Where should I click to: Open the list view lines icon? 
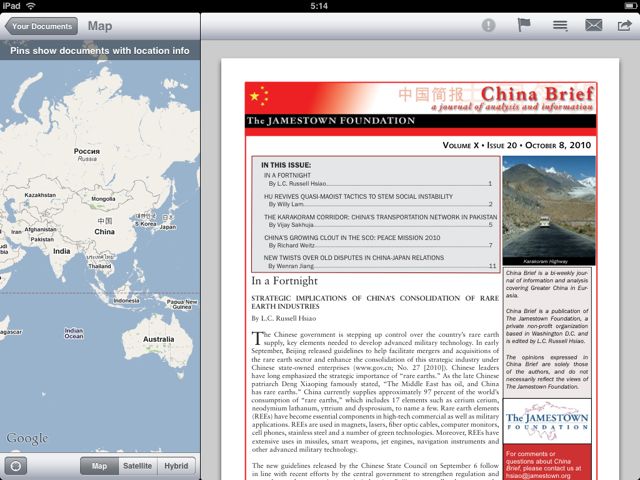pyautogui.click(x=560, y=25)
